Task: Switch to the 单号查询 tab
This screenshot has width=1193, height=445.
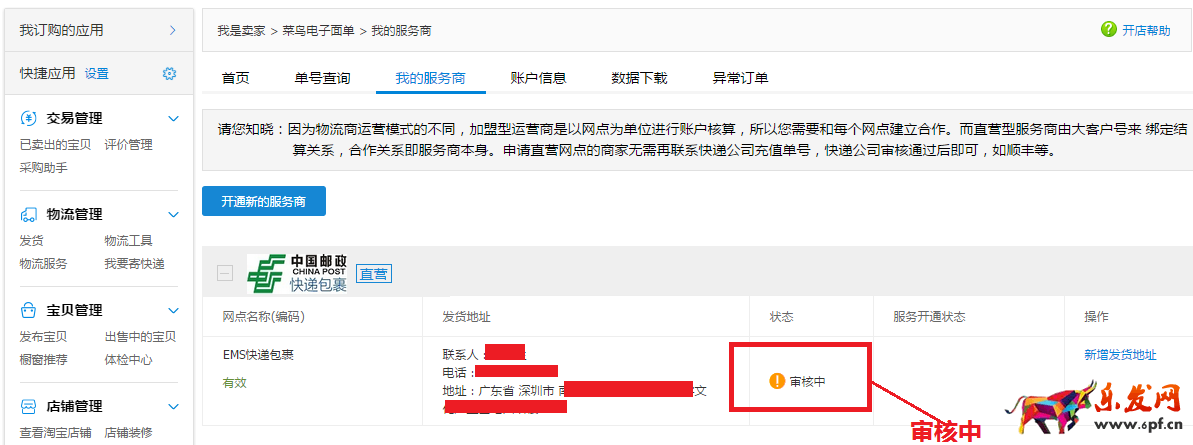Action: 322,78
